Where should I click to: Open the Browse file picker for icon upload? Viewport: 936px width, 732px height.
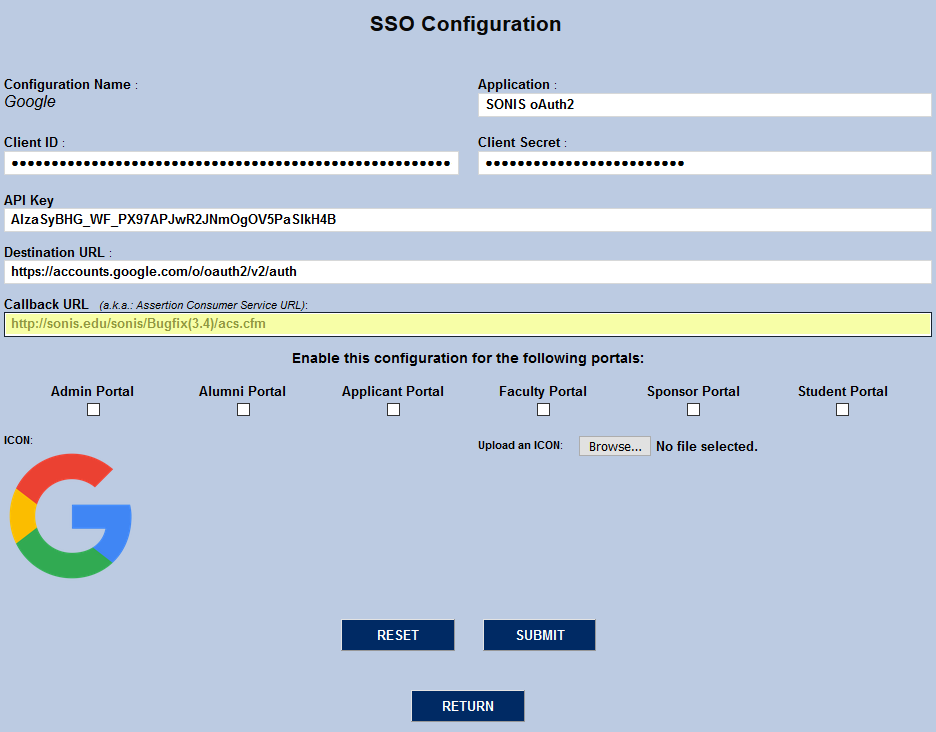[614, 446]
